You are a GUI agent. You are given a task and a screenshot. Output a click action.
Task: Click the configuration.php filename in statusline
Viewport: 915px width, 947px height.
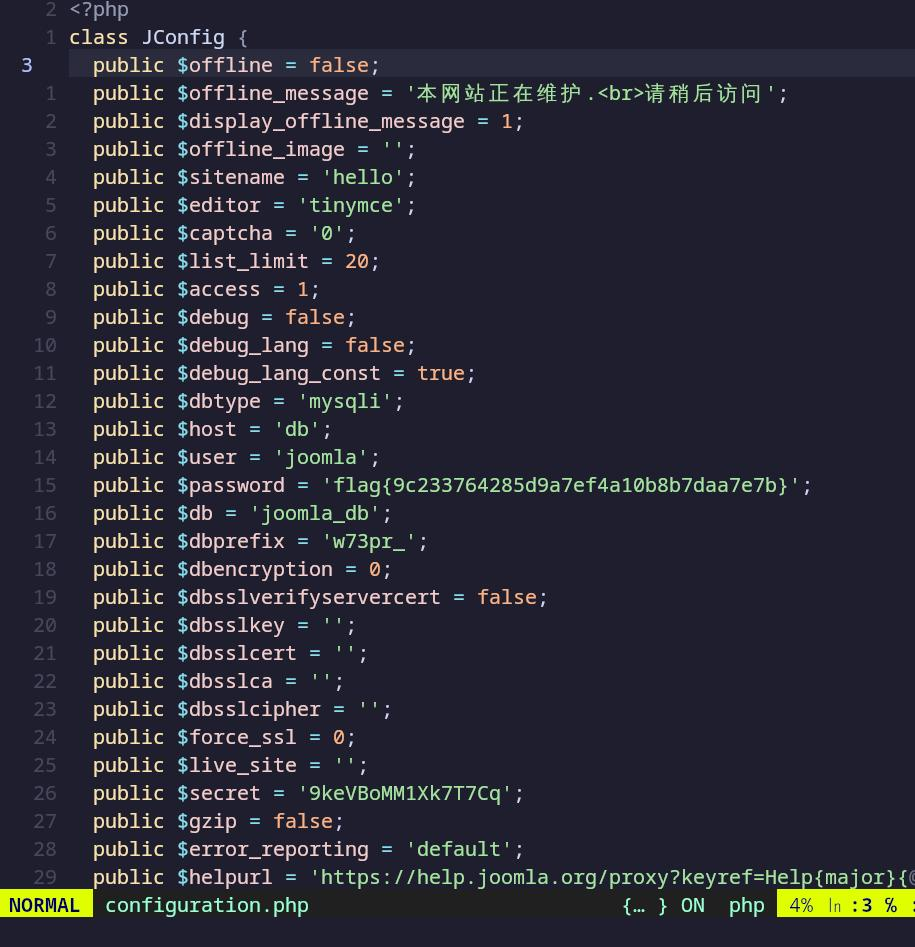tap(207, 905)
